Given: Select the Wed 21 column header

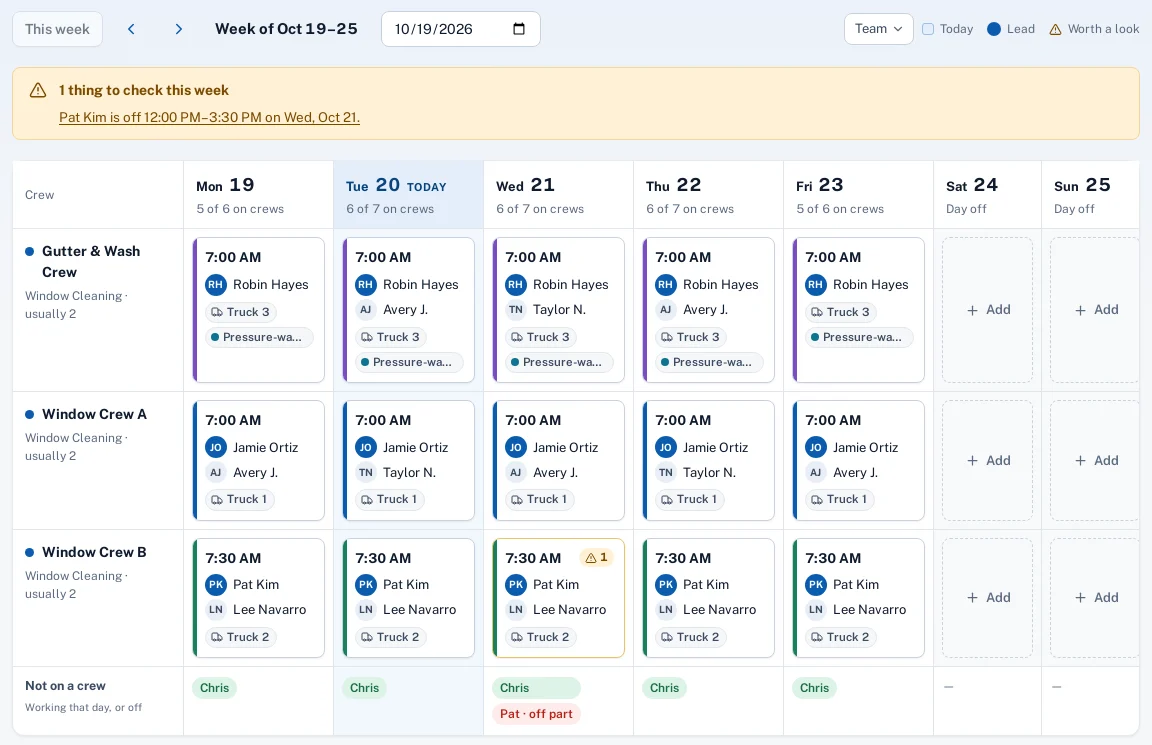Looking at the screenshot, I should coord(558,195).
